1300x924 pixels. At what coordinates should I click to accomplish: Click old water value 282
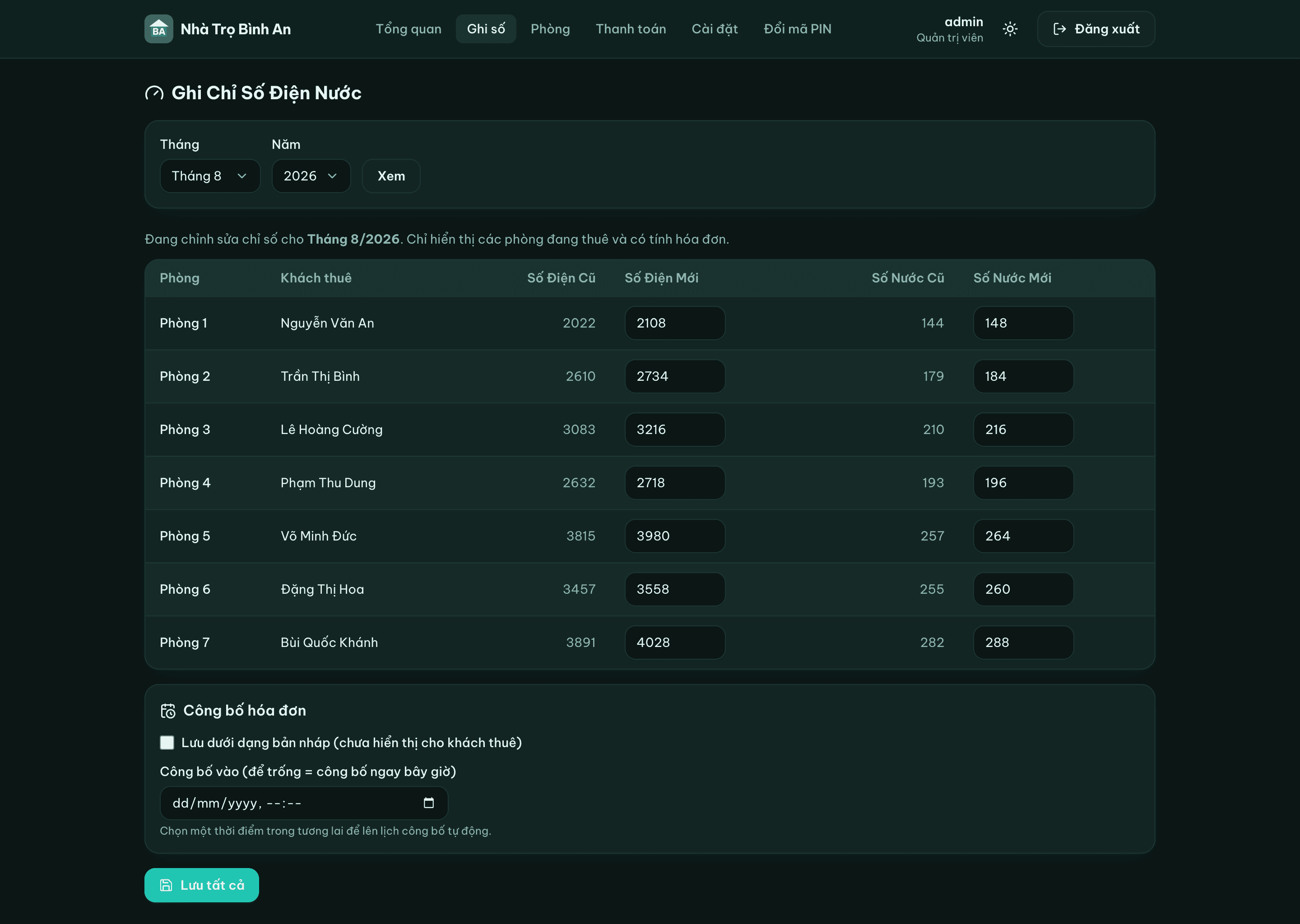[x=932, y=642]
